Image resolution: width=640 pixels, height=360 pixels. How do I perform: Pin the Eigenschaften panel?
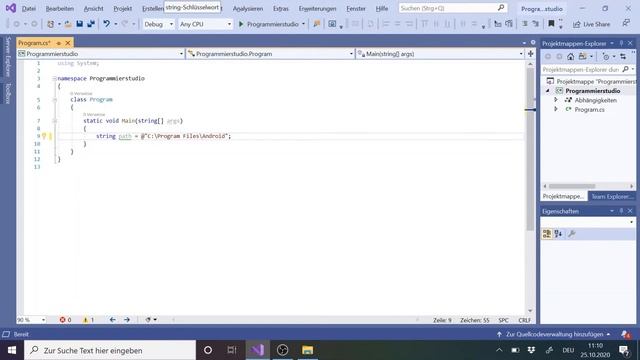621,211
